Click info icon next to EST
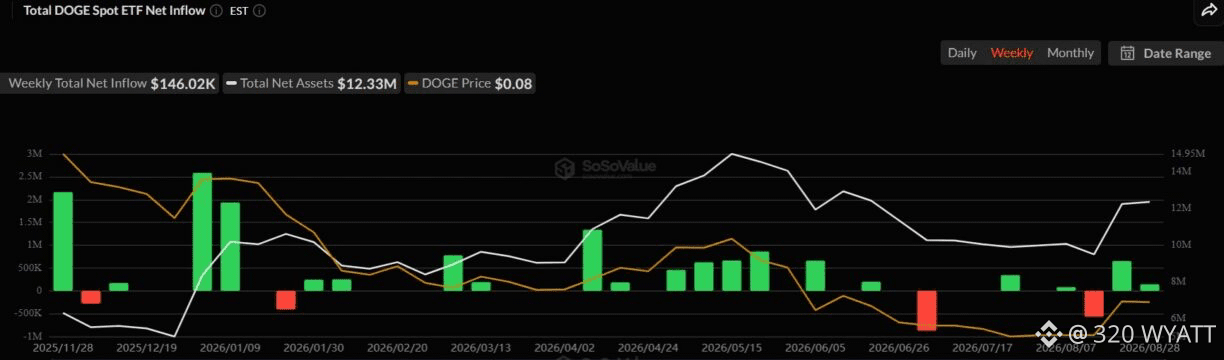 260,11
